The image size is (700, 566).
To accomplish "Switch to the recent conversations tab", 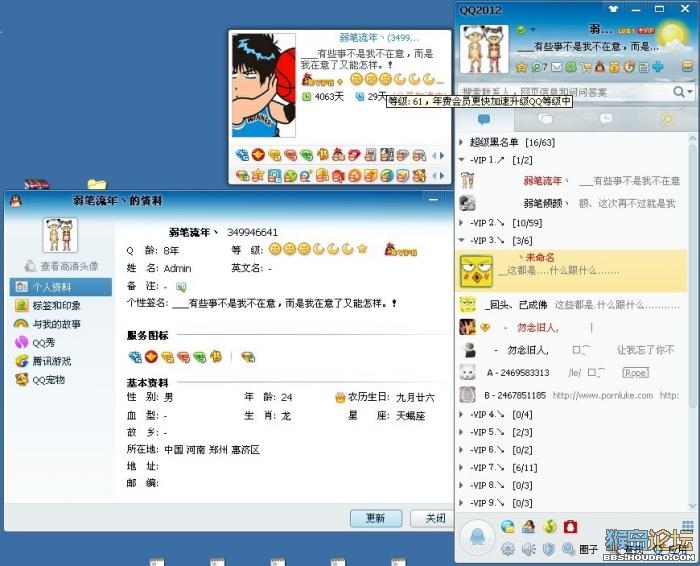I will [x=606, y=119].
